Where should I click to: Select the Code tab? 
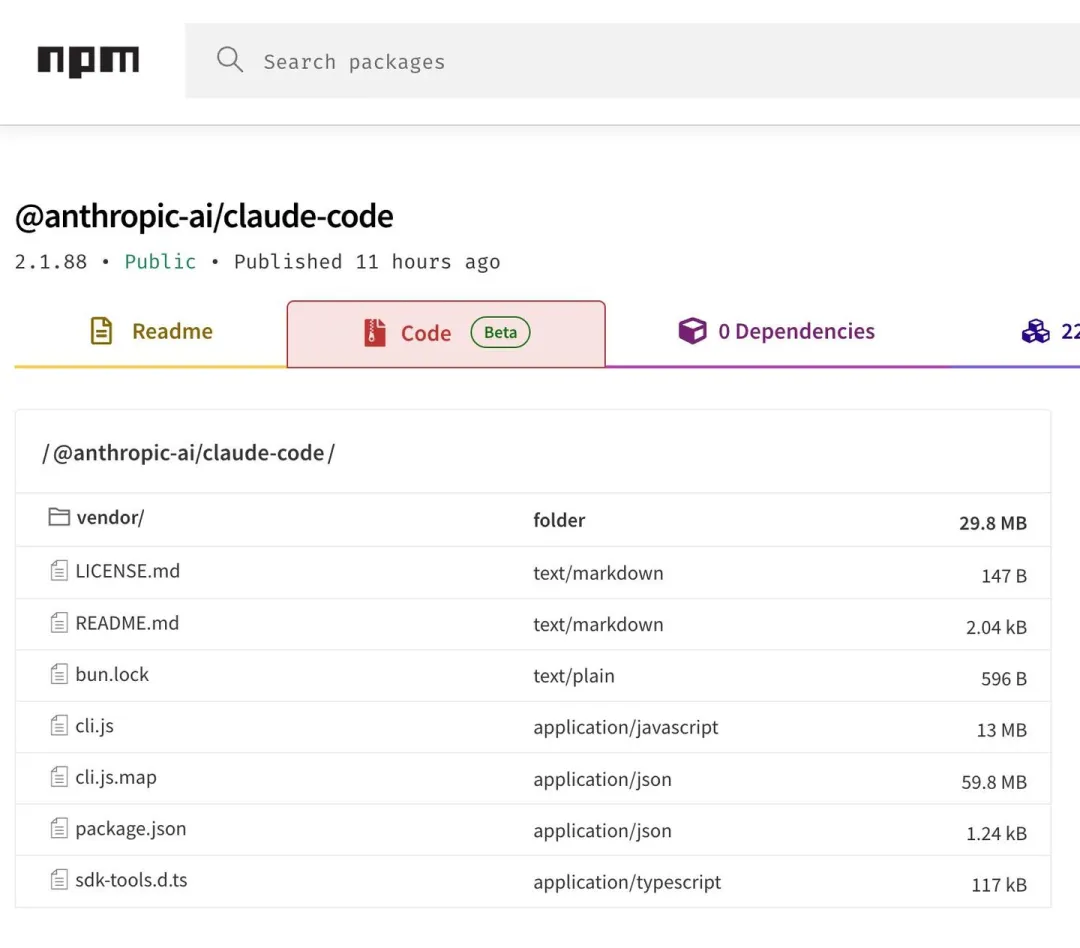point(446,333)
